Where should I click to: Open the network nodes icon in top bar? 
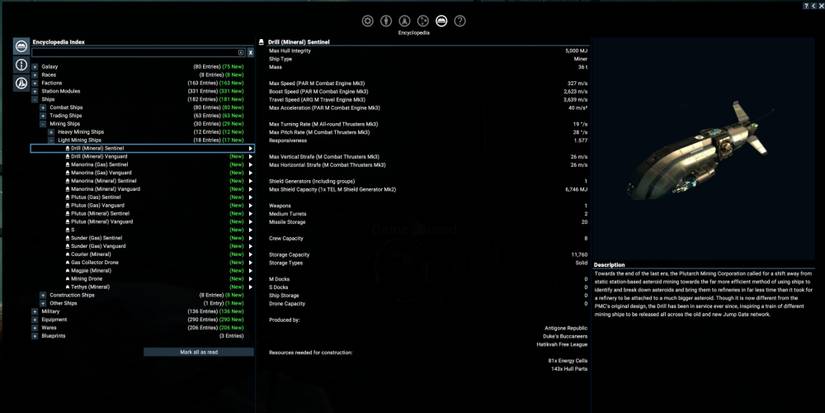point(423,21)
